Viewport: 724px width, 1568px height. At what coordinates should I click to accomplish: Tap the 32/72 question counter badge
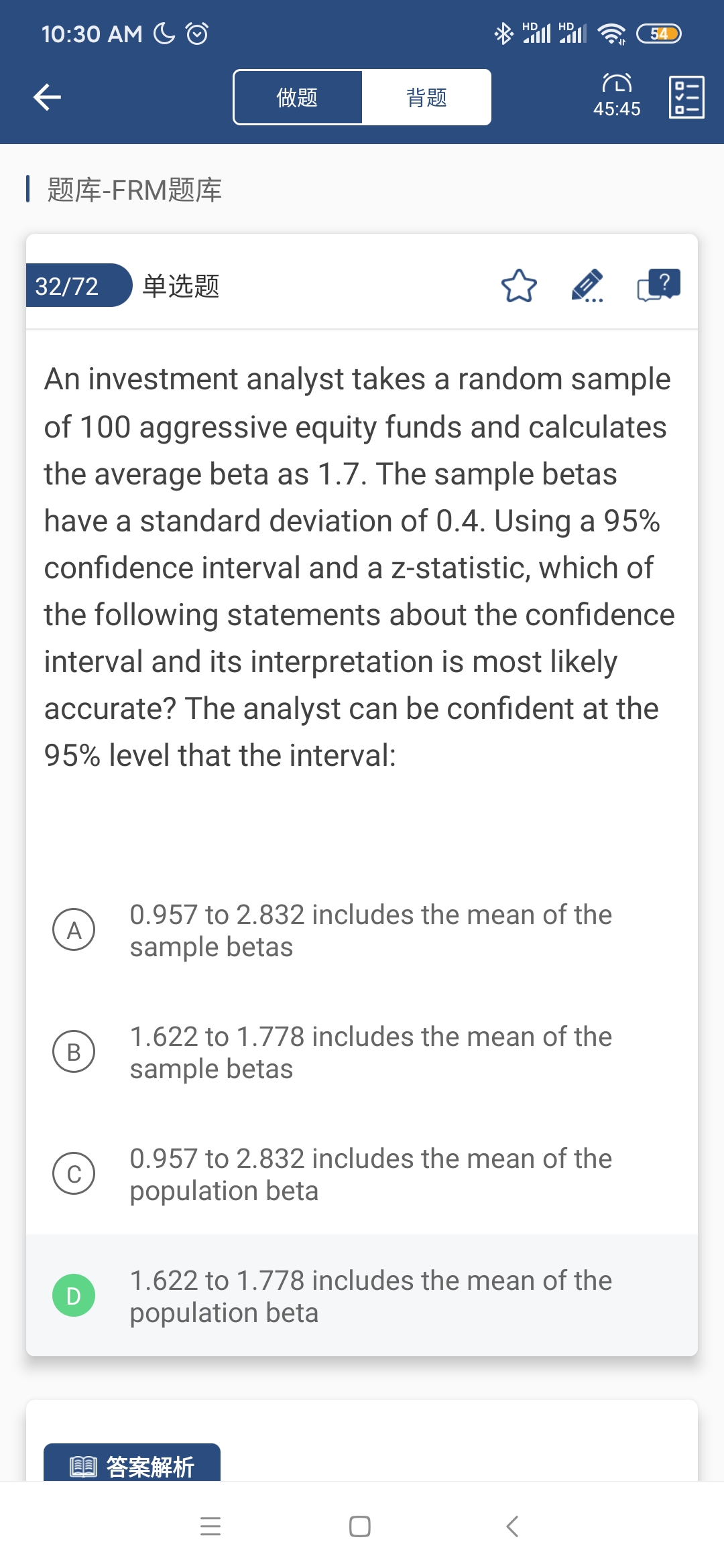(67, 286)
